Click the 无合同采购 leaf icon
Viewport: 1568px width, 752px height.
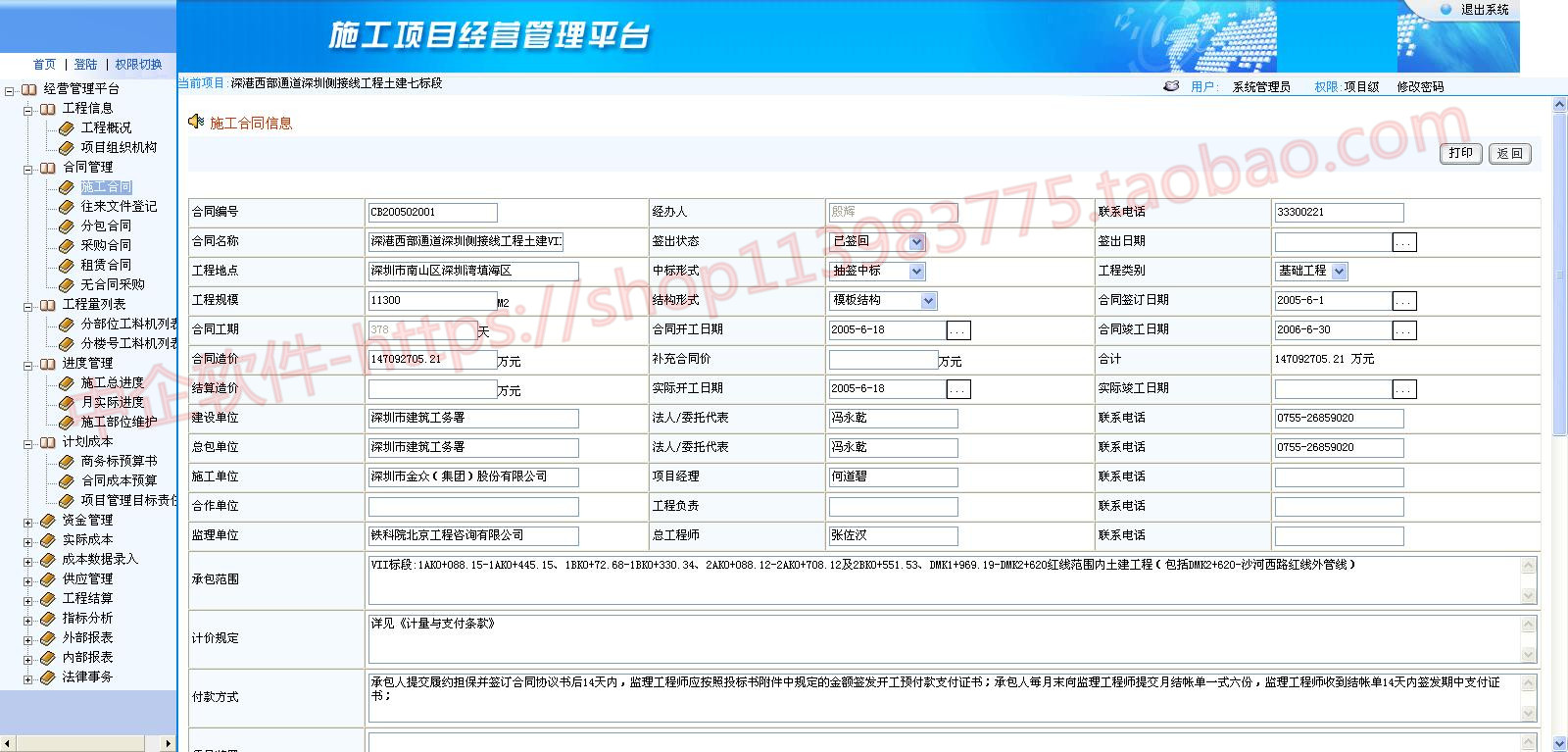(67, 285)
